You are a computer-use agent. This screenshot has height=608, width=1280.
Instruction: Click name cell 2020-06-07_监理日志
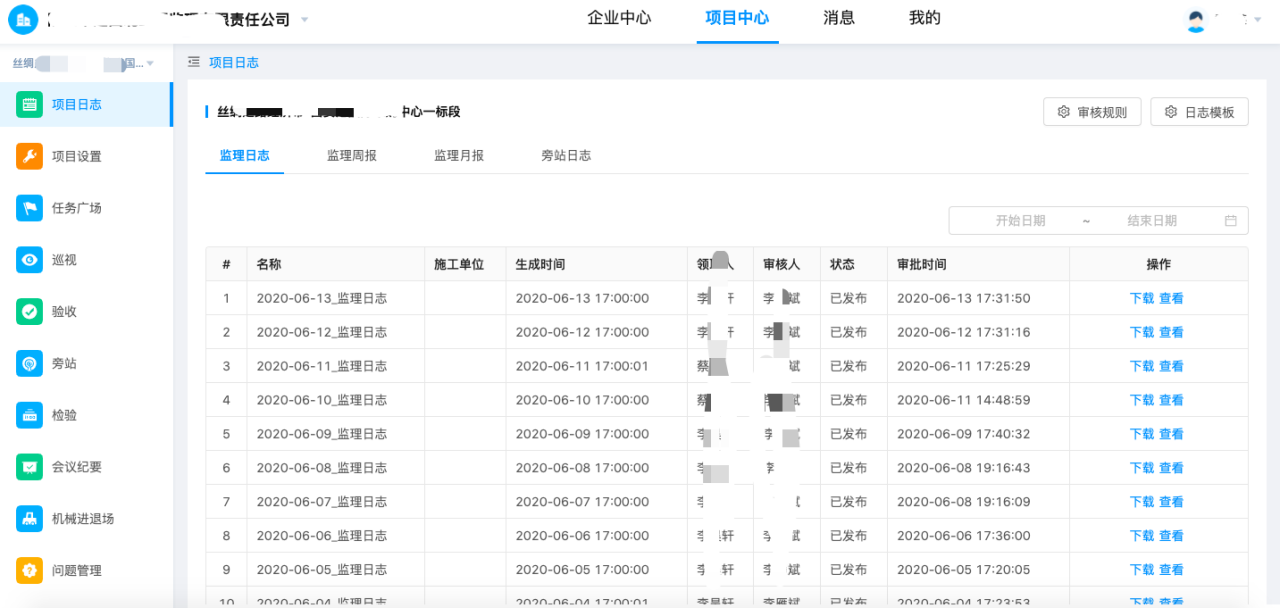click(x=322, y=502)
